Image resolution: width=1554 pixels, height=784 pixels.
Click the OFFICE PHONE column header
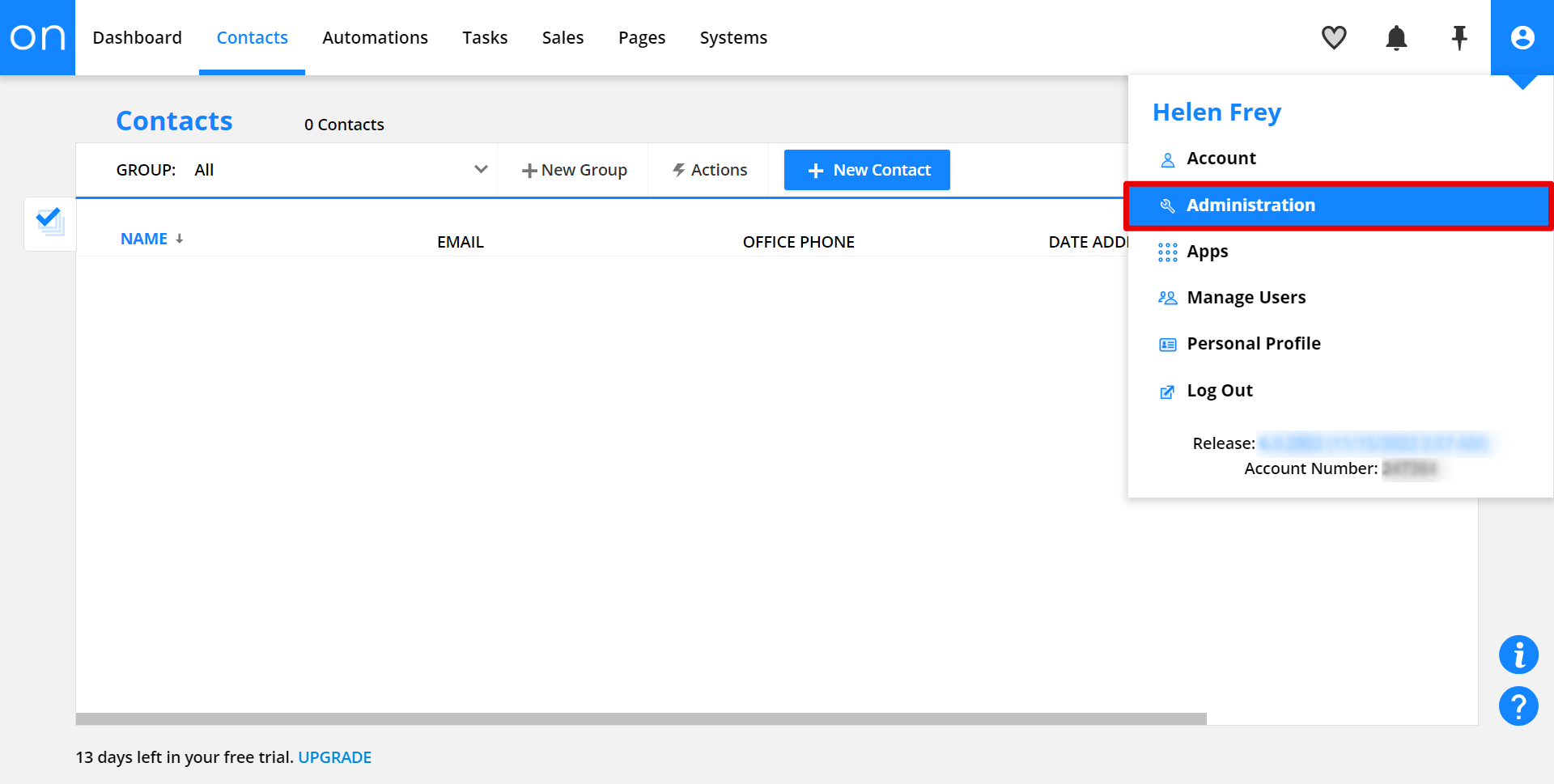point(798,242)
